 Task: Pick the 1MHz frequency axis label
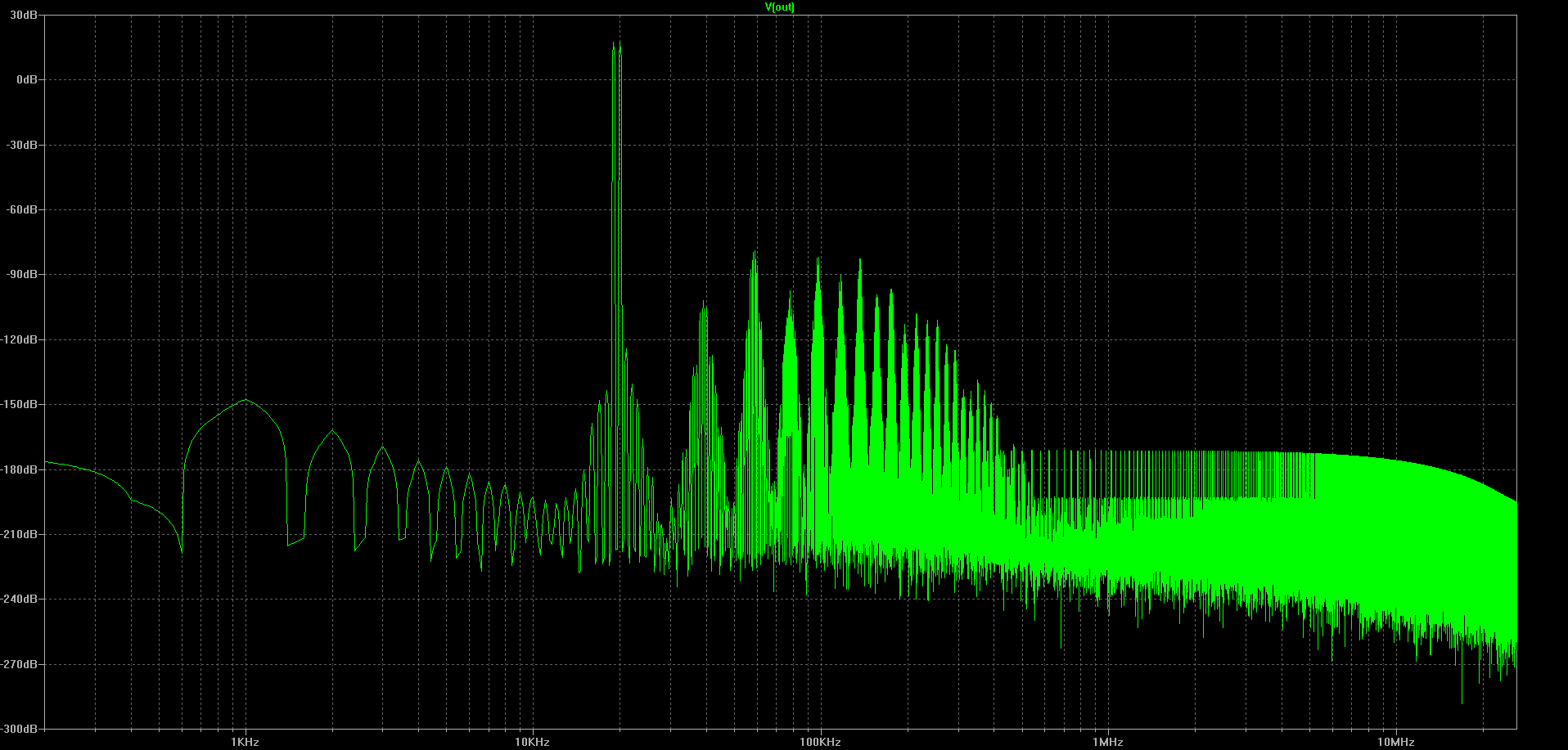coord(1107,742)
